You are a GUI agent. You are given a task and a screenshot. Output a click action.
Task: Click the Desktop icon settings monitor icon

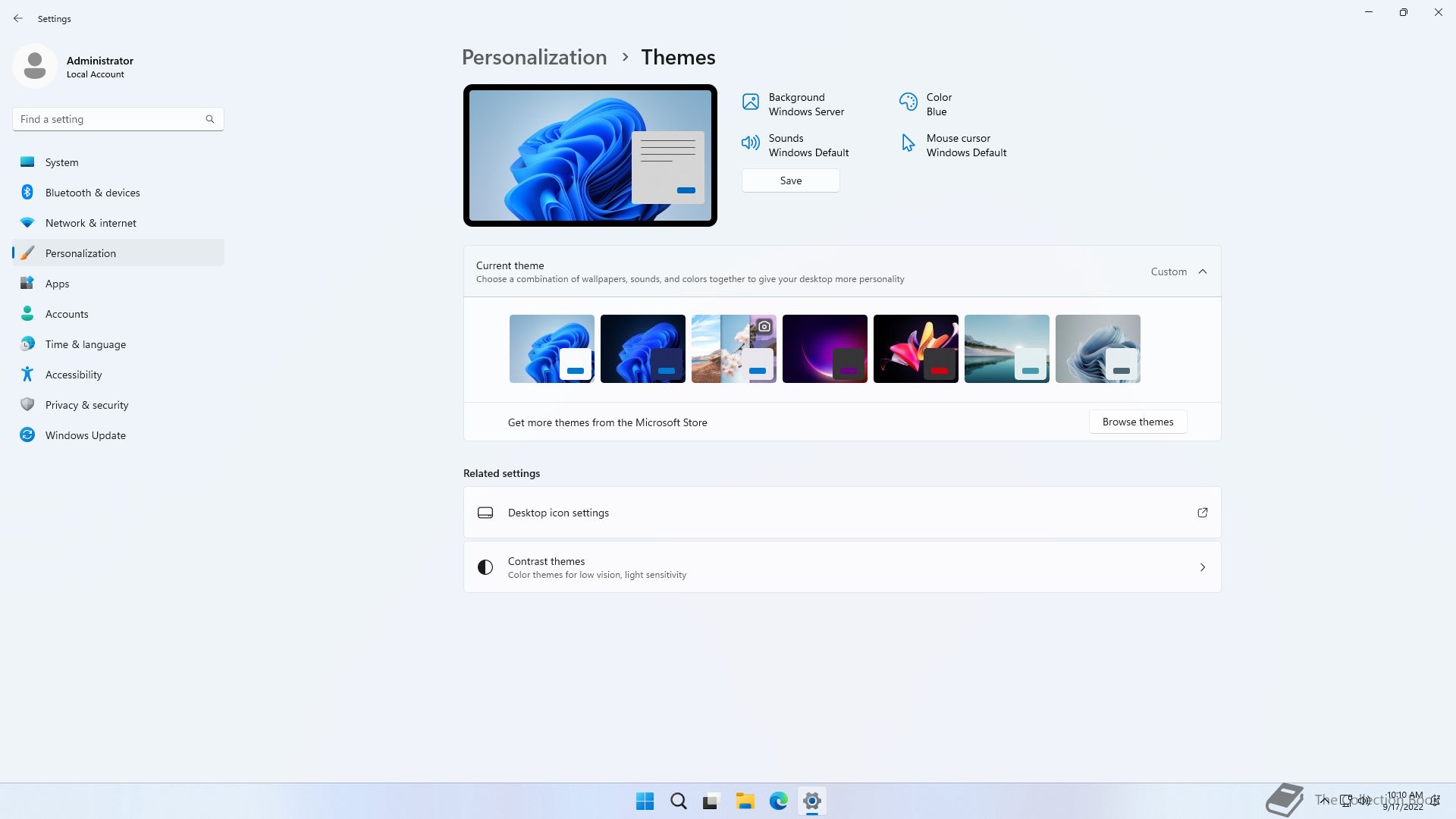485,513
